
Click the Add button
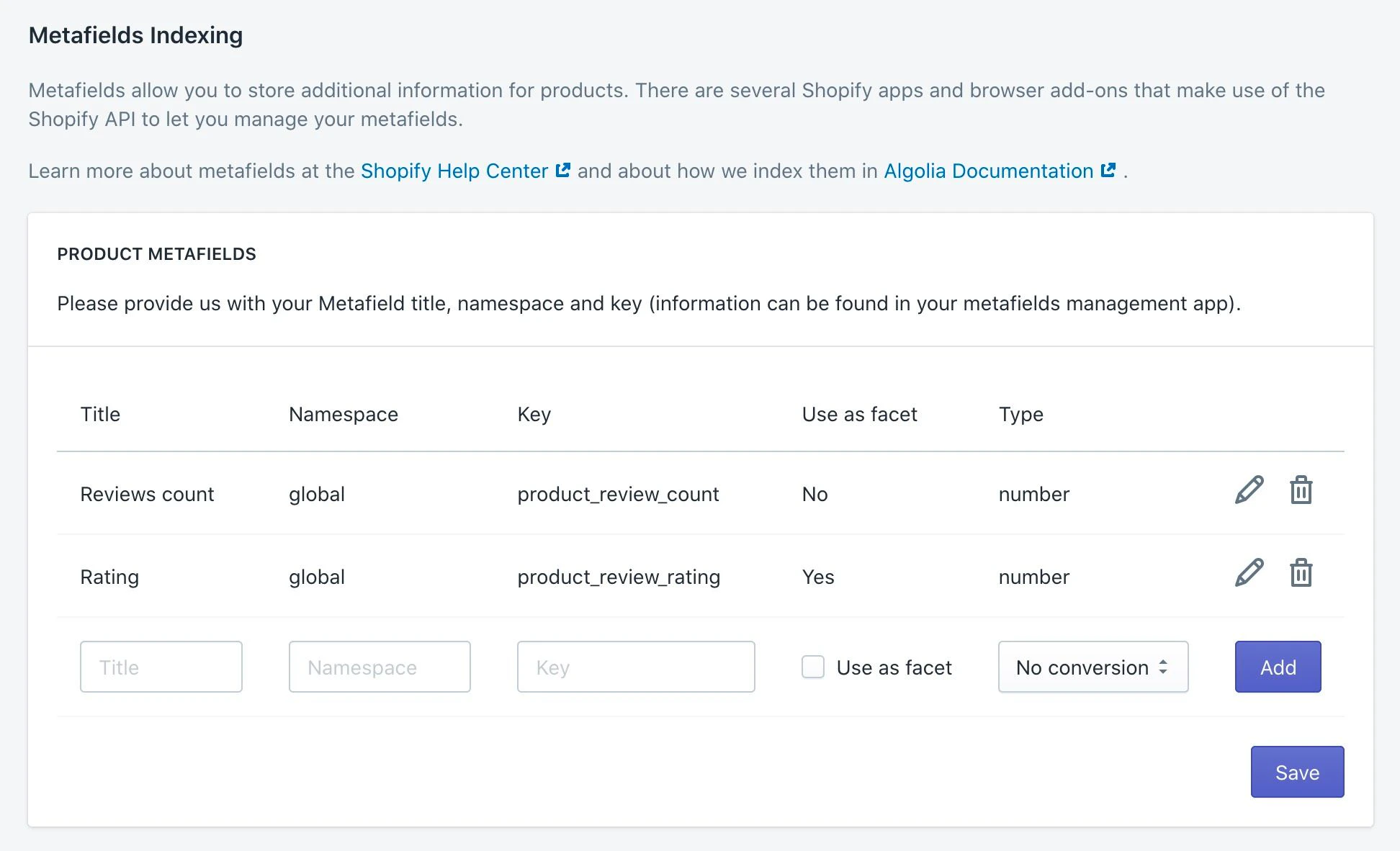coord(1277,667)
